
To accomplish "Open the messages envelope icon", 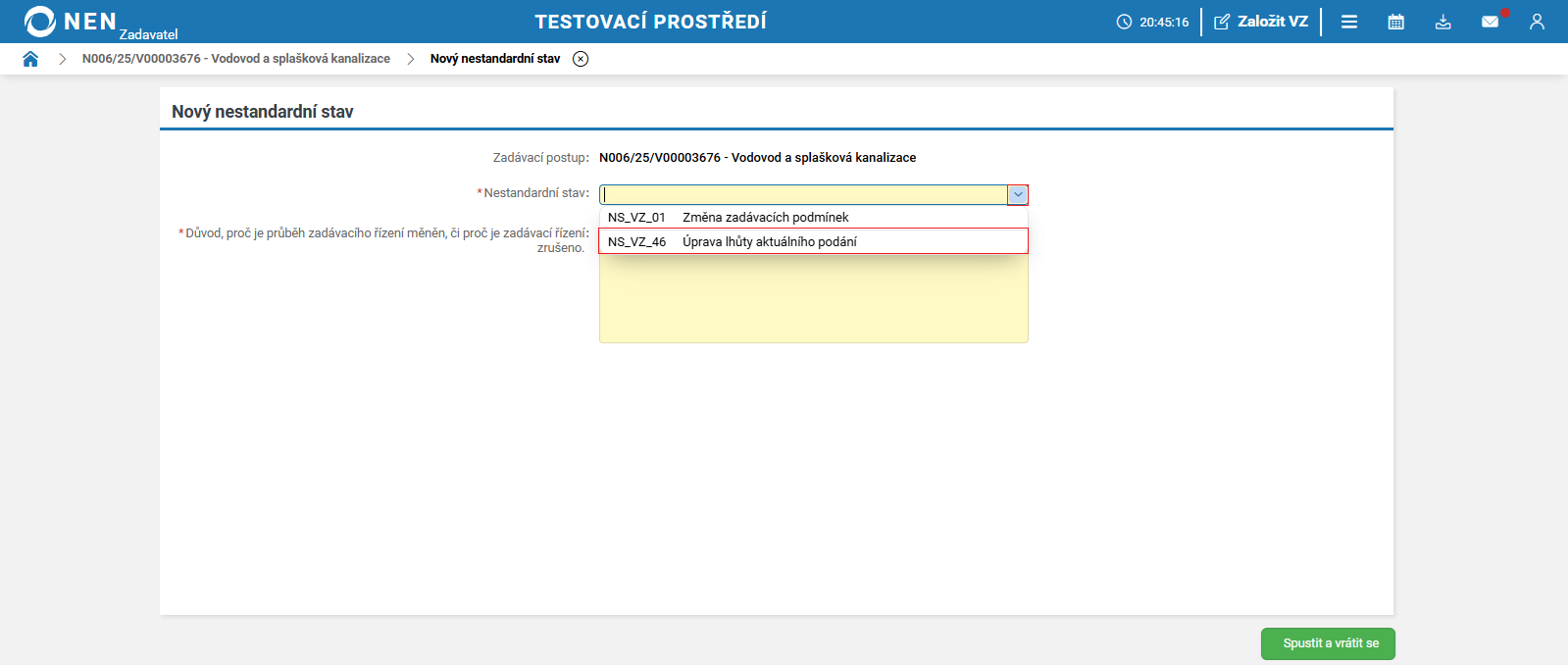I will pyautogui.click(x=1491, y=22).
